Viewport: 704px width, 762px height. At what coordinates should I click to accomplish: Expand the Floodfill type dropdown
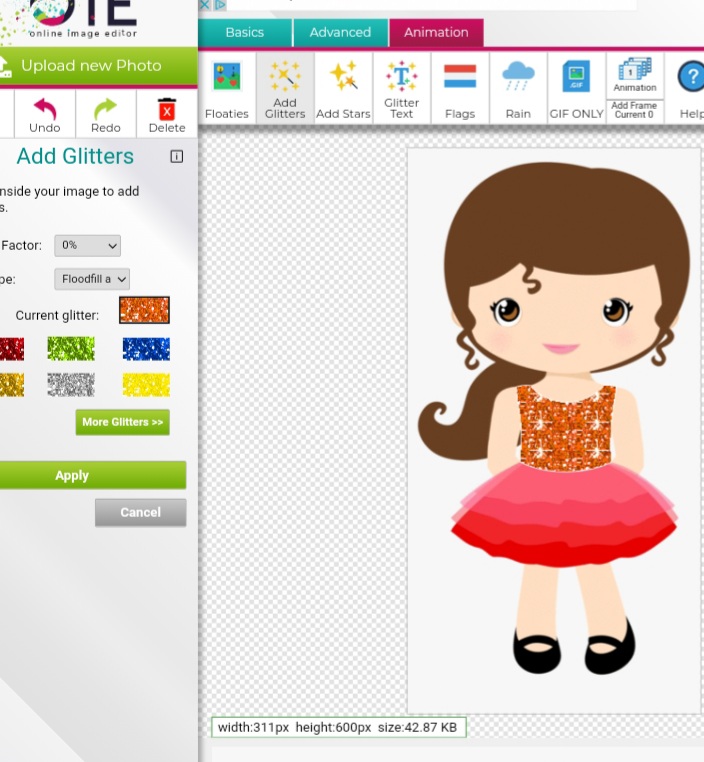click(x=92, y=279)
